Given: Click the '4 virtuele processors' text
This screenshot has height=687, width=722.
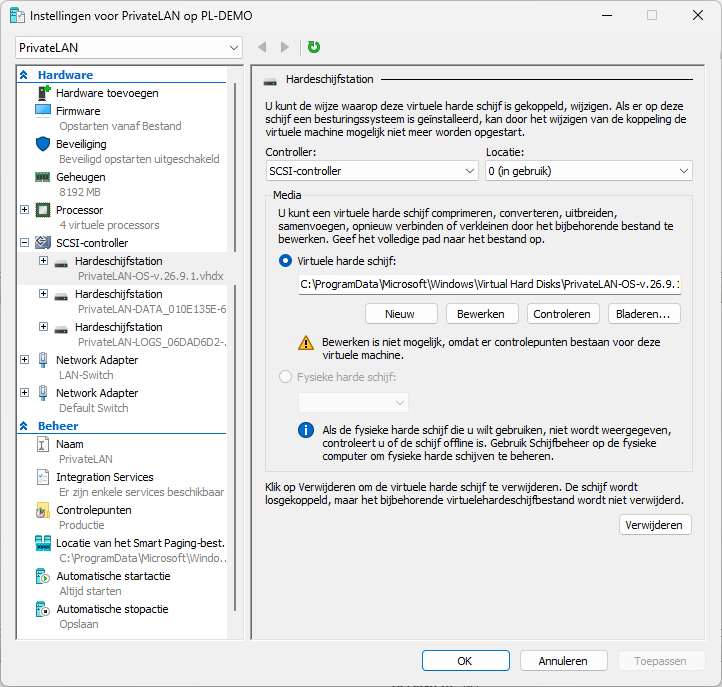Looking at the screenshot, I should pos(109,225).
